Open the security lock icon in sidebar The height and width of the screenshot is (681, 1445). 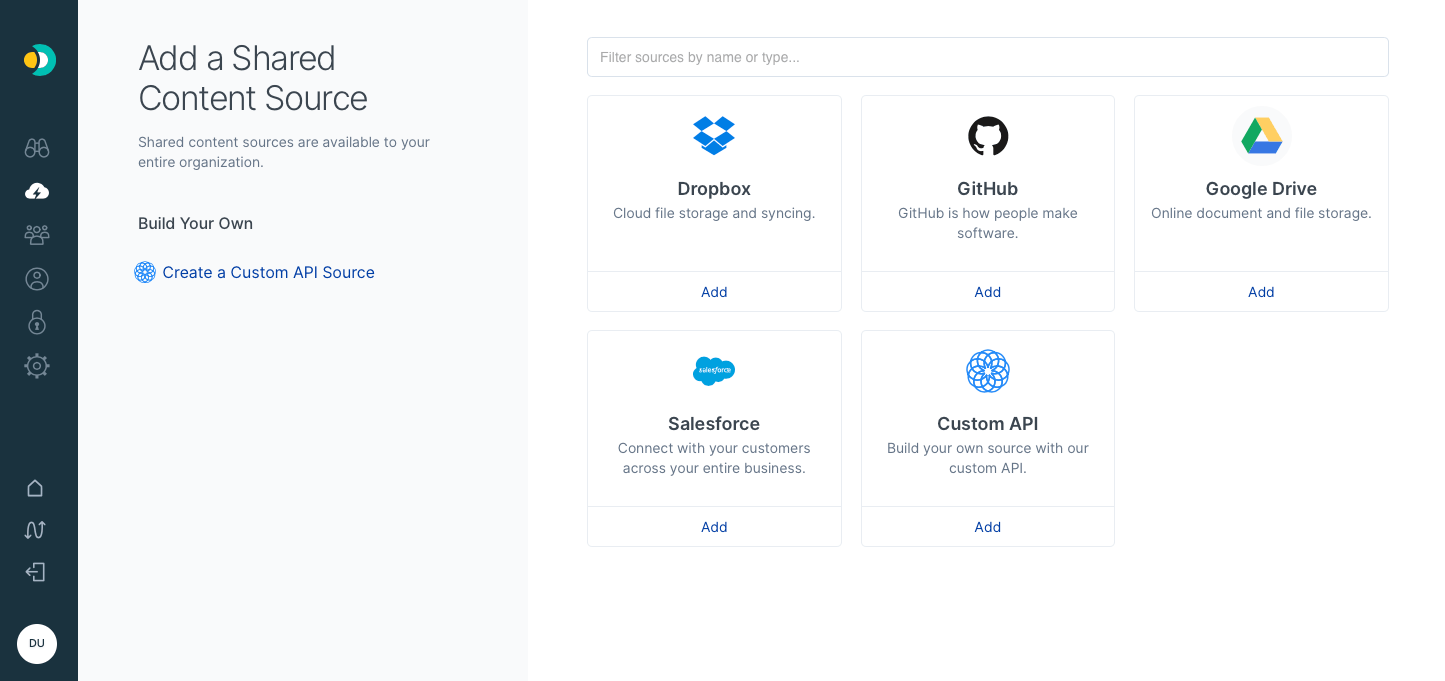tap(37, 322)
